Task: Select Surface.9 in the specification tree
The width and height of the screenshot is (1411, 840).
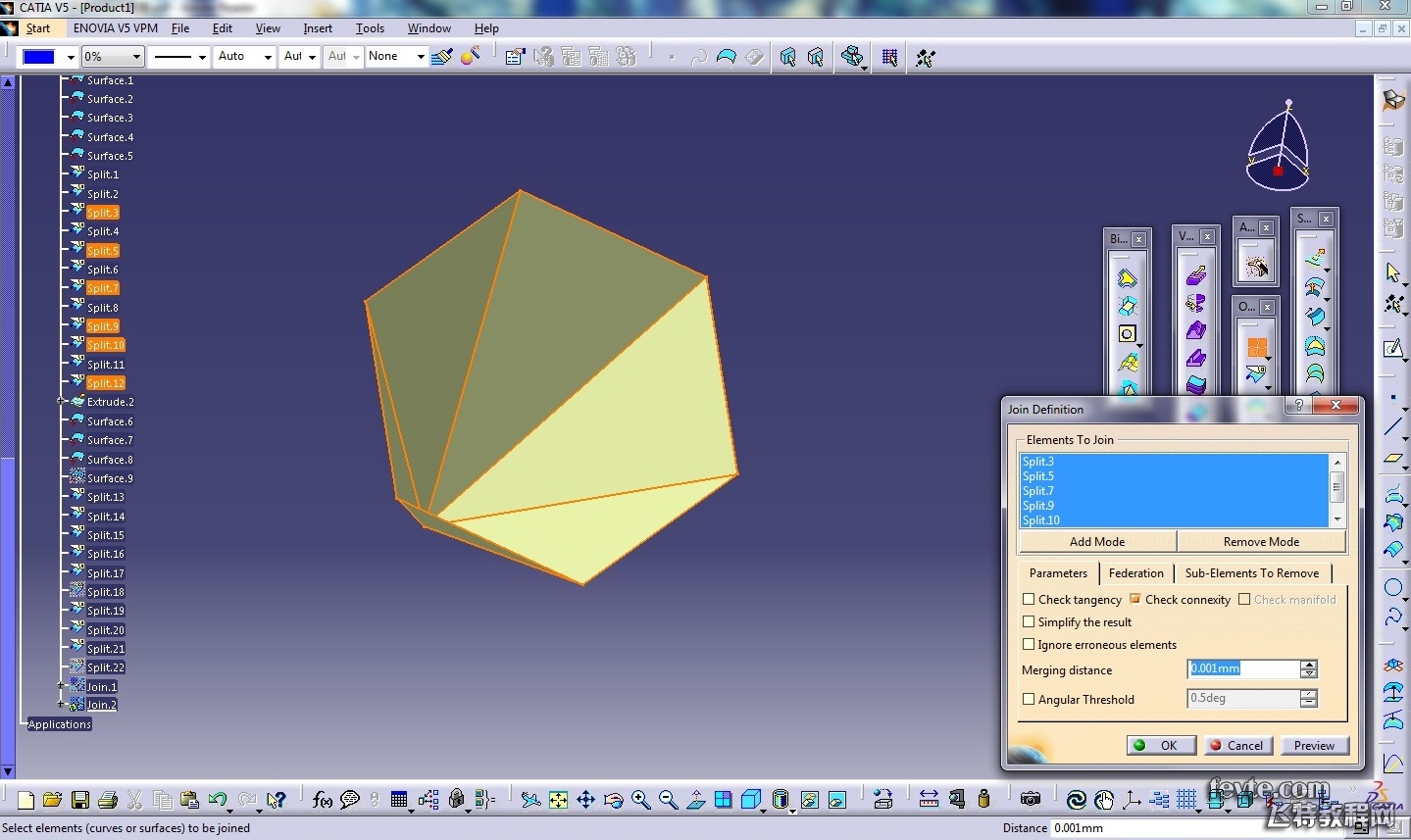Action: coord(110,478)
